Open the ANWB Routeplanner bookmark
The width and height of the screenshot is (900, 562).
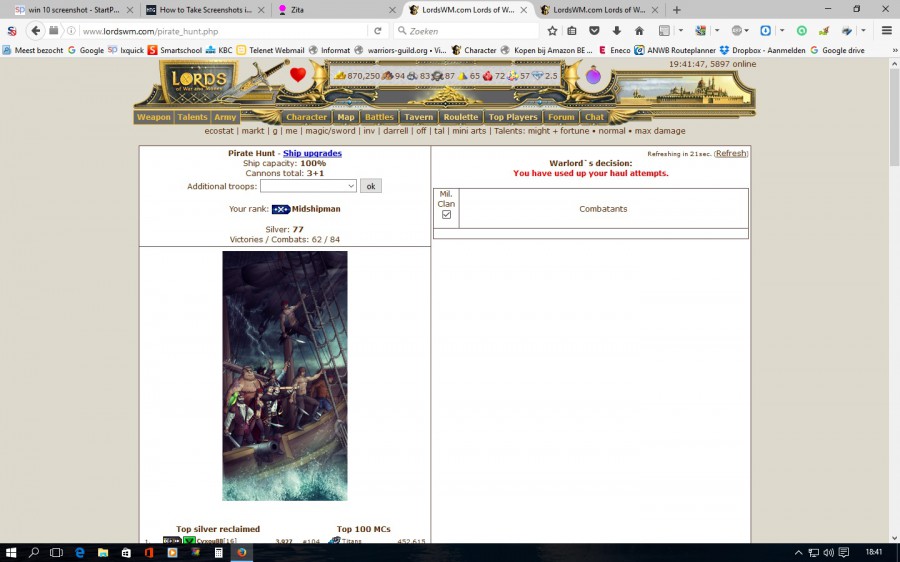point(675,51)
